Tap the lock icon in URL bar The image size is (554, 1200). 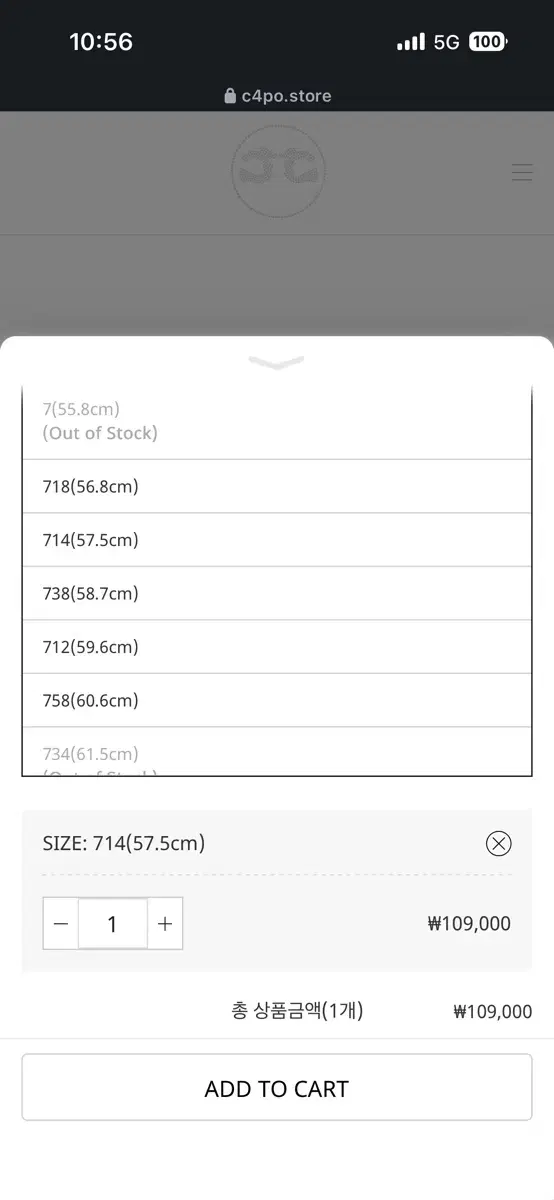tap(231, 96)
